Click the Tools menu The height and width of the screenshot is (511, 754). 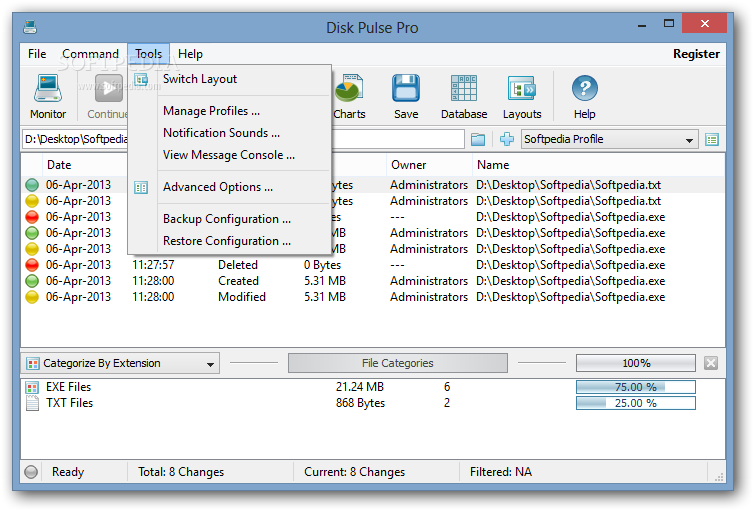click(x=149, y=54)
